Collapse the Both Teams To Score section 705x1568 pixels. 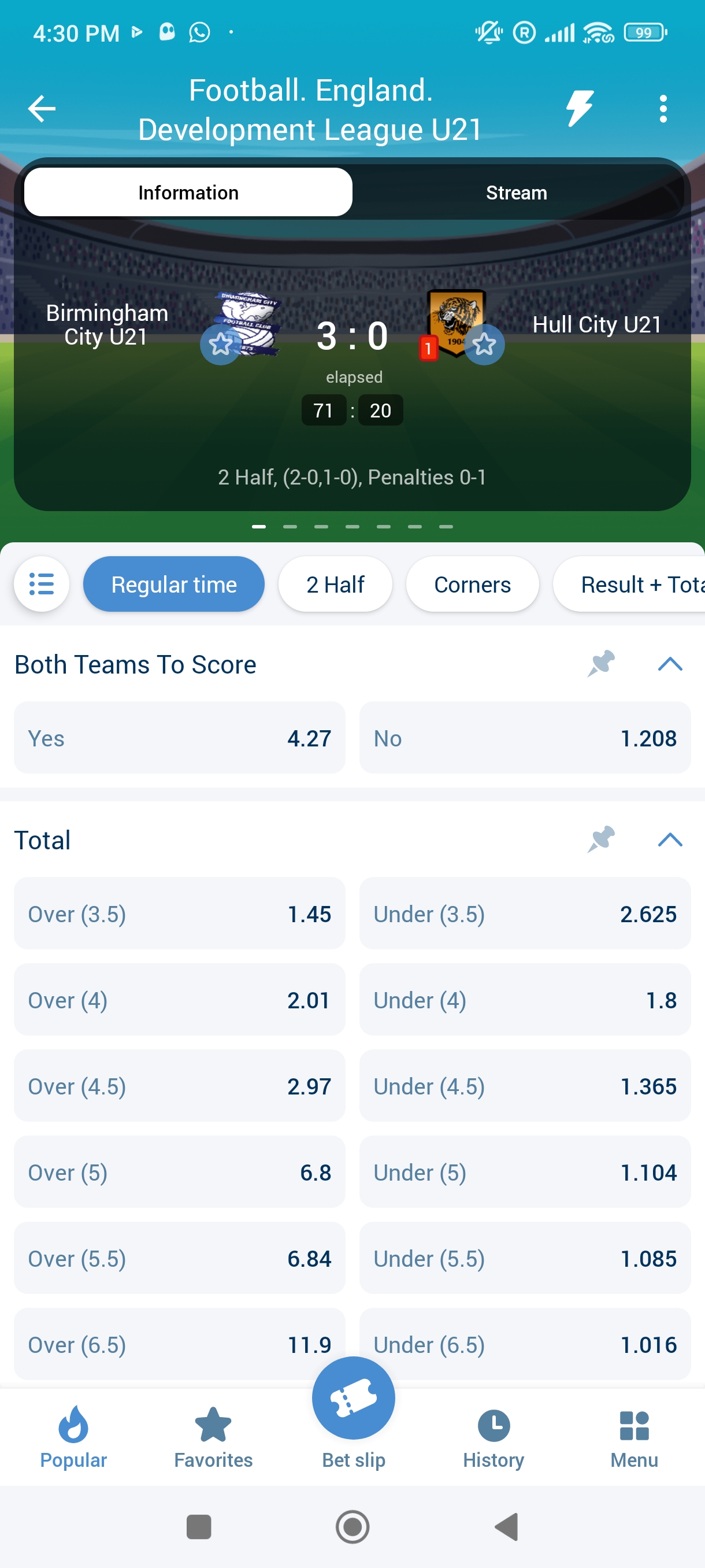670,664
